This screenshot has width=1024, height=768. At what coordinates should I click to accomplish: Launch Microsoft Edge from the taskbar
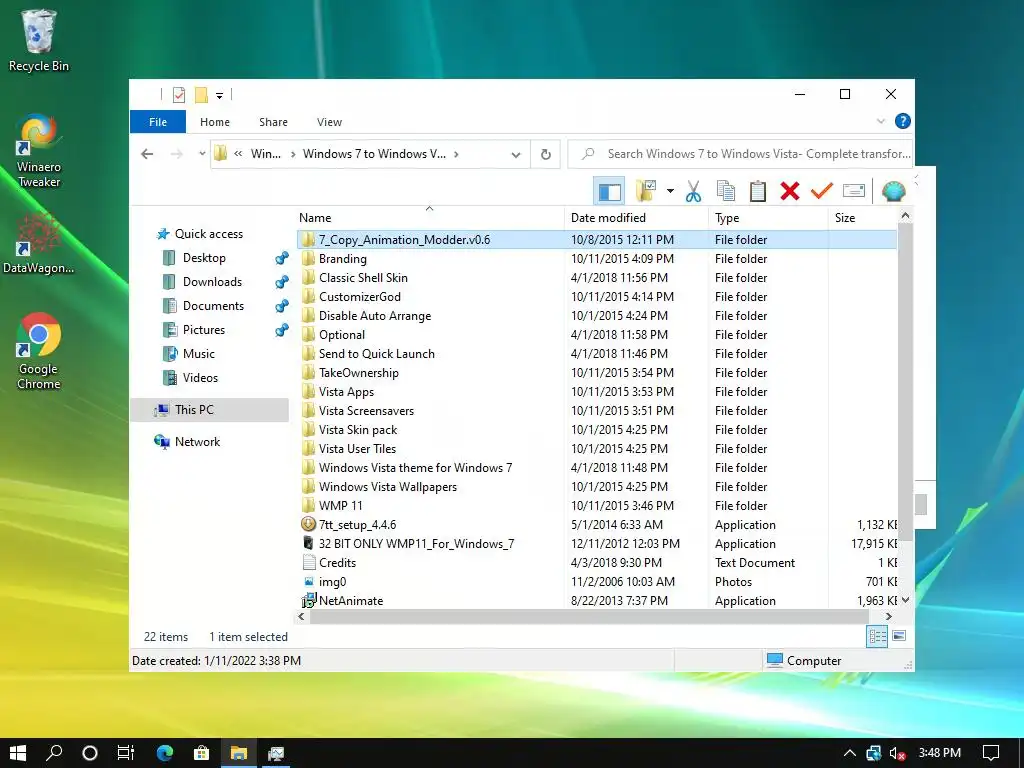point(165,753)
